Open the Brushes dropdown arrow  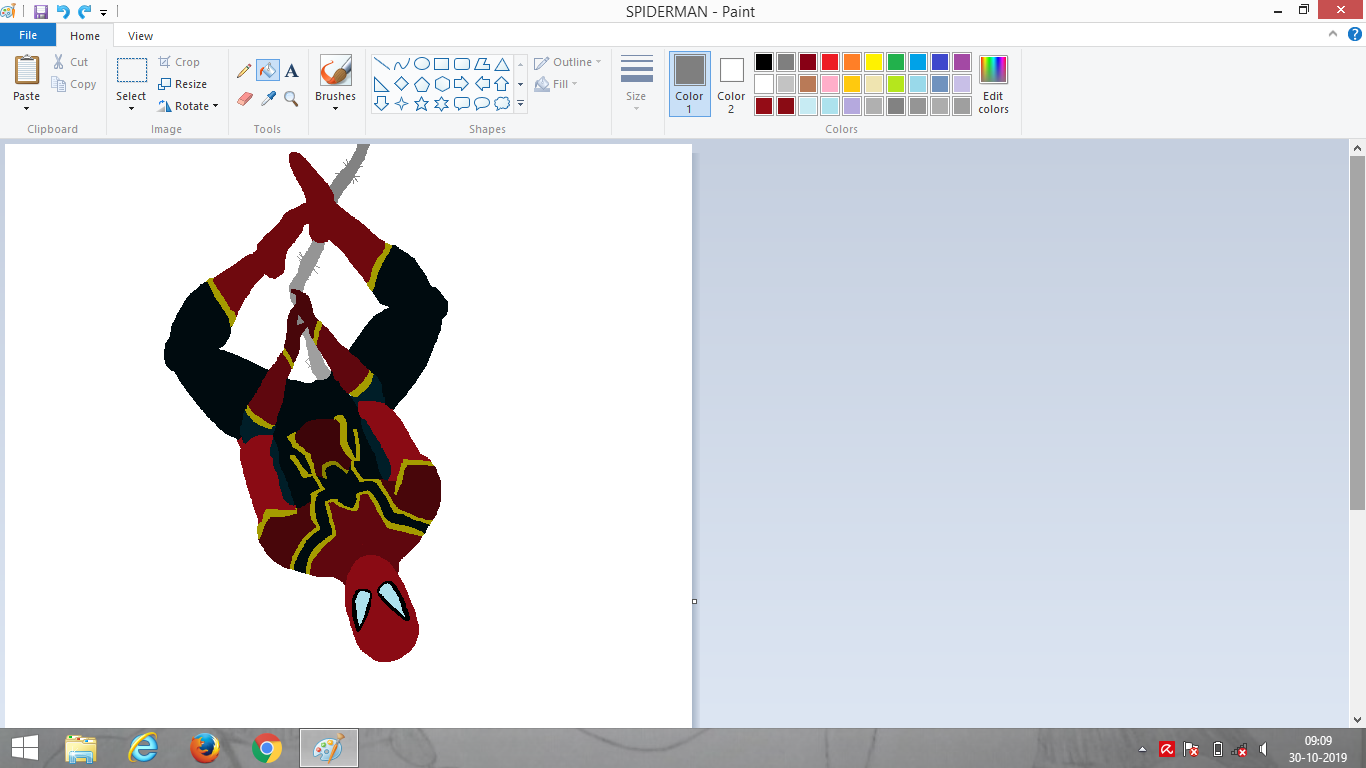335,108
